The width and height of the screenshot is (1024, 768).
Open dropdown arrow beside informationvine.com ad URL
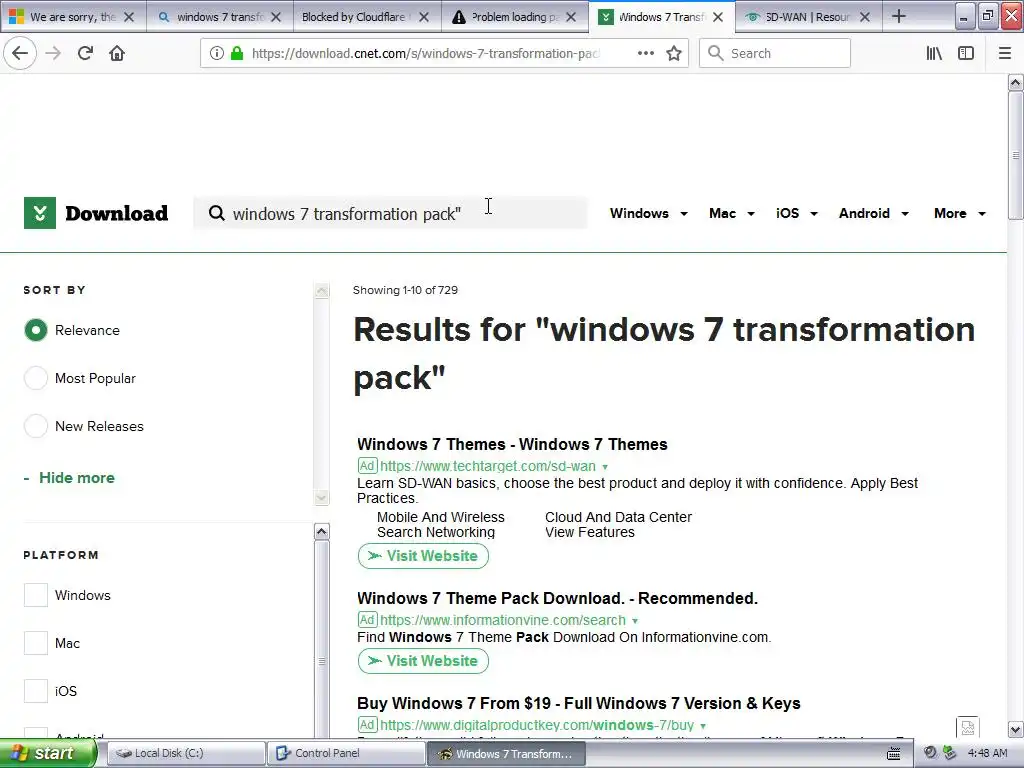635,621
